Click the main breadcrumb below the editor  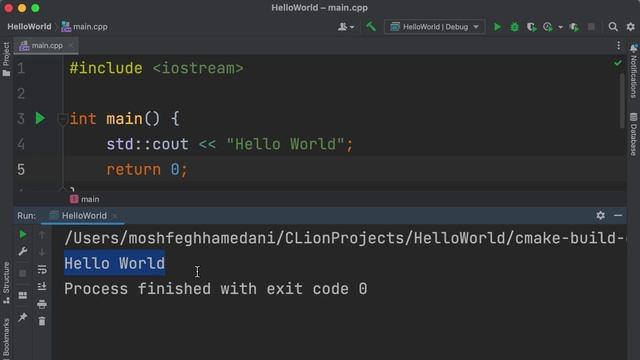coord(85,199)
